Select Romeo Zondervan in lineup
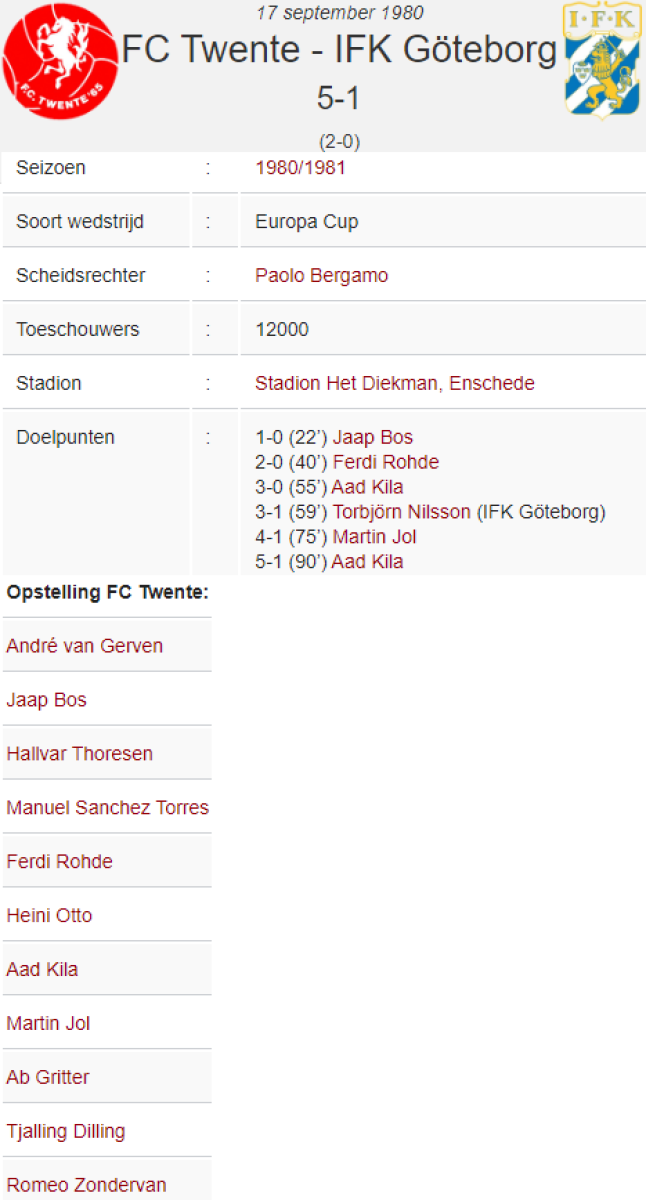 pos(86,1186)
